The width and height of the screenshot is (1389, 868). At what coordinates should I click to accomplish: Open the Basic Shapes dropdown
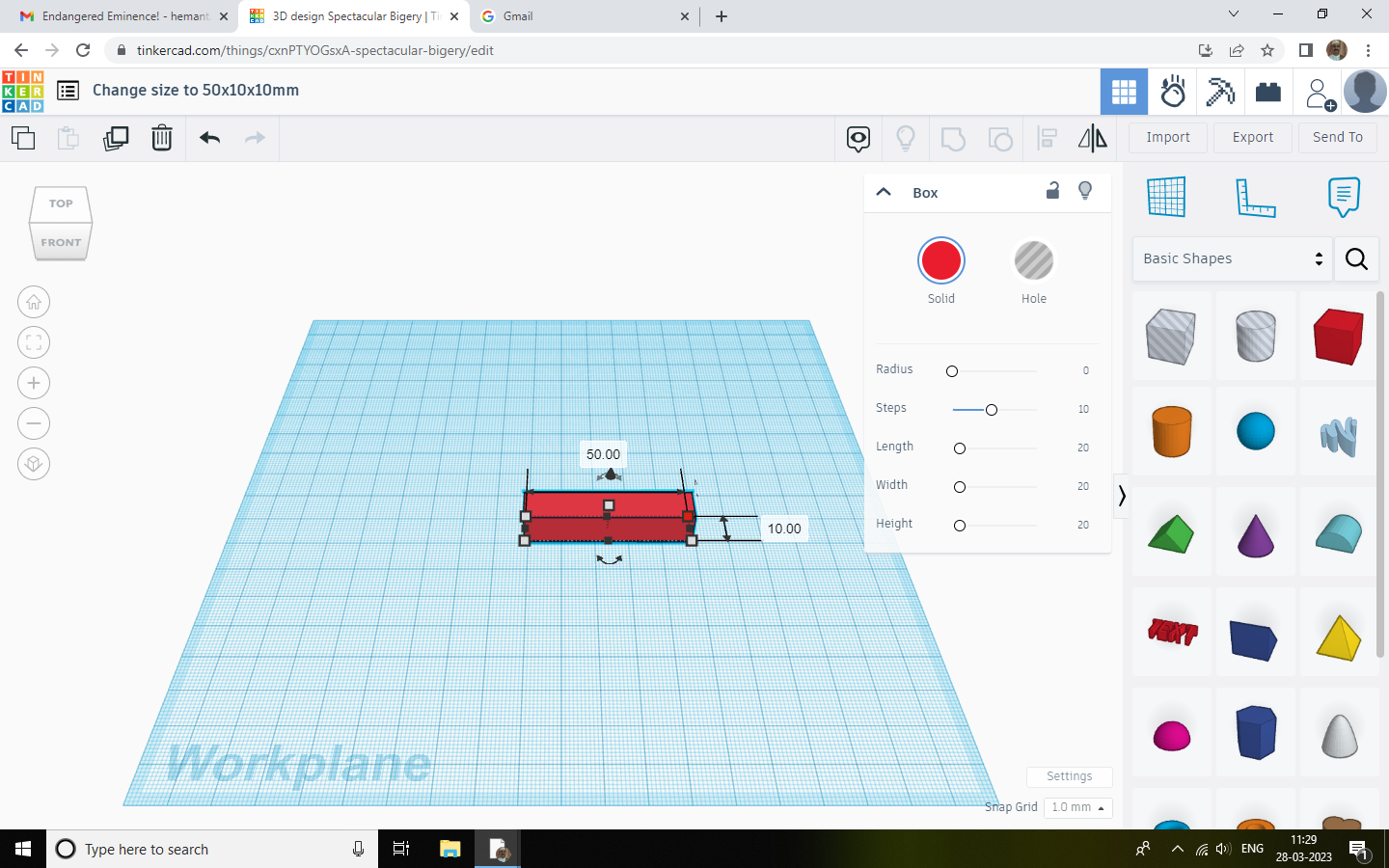(1231, 258)
